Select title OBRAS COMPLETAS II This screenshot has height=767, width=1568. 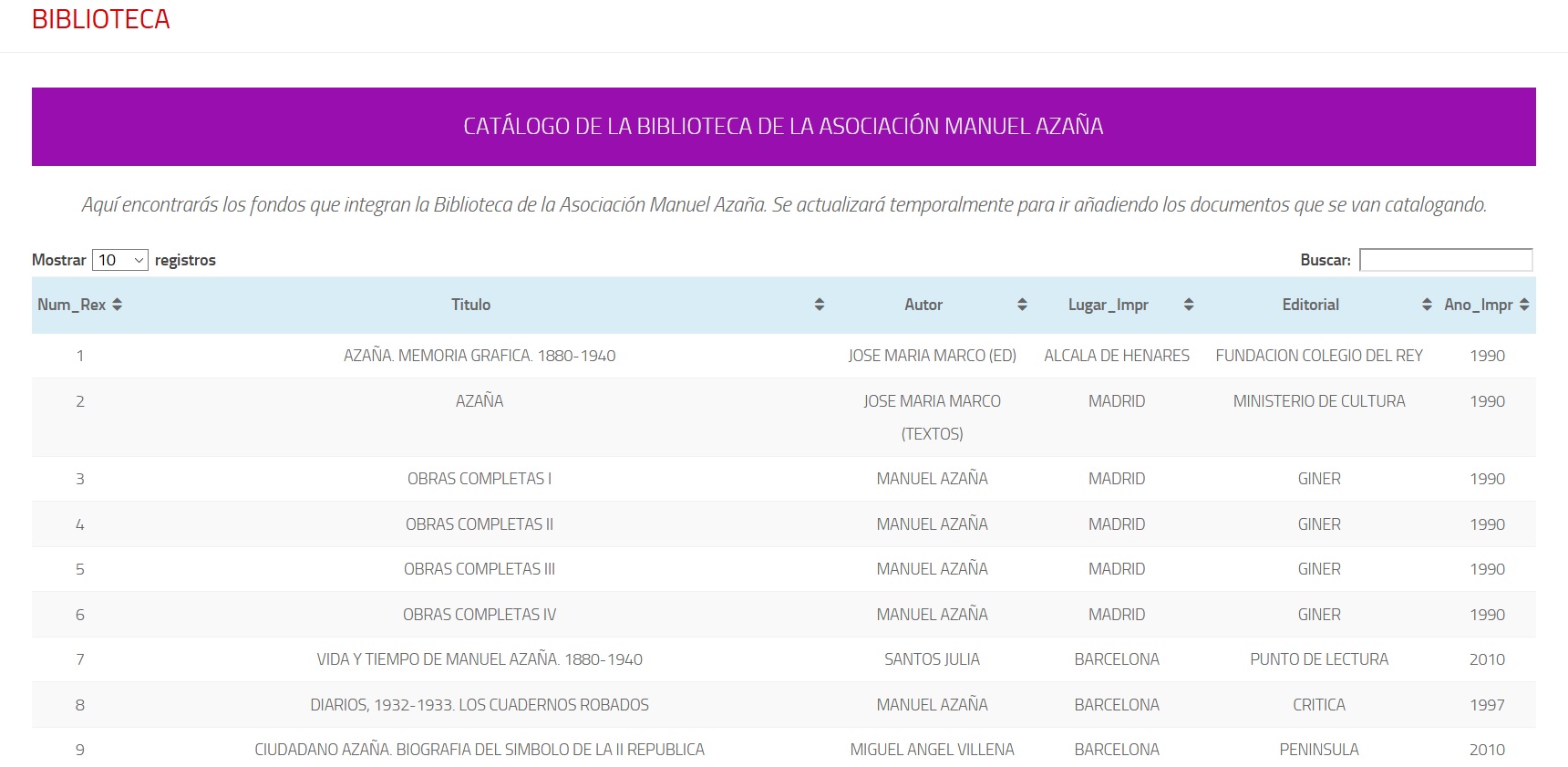click(x=480, y=524)
